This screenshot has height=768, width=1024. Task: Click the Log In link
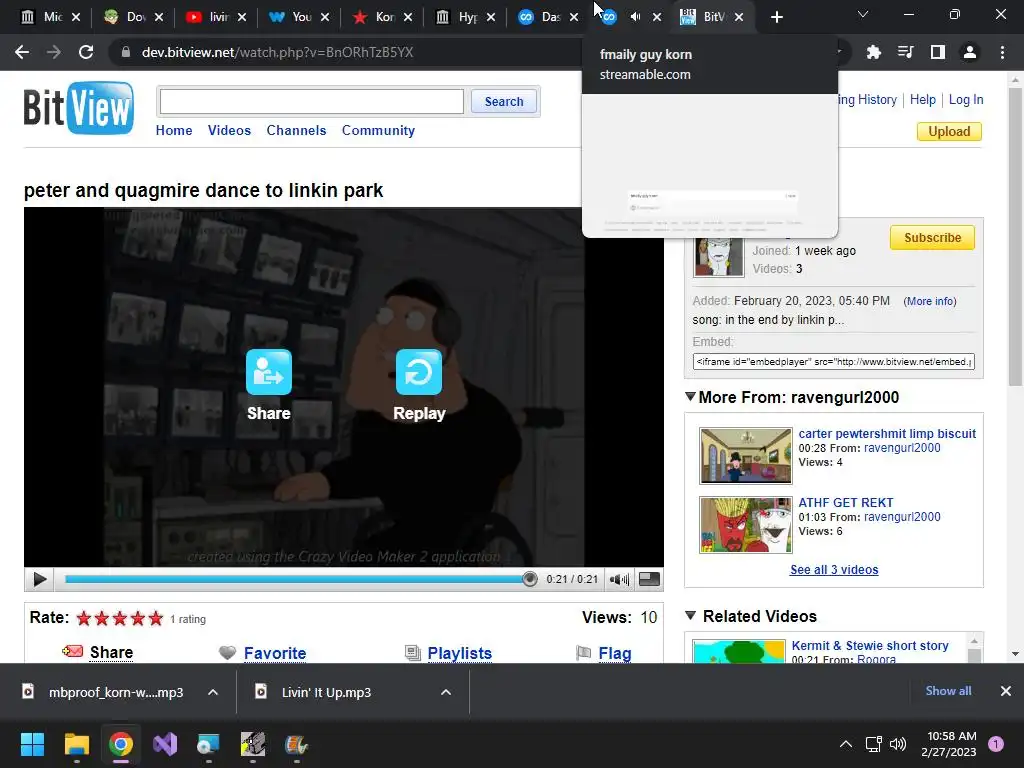click(966, 99)
